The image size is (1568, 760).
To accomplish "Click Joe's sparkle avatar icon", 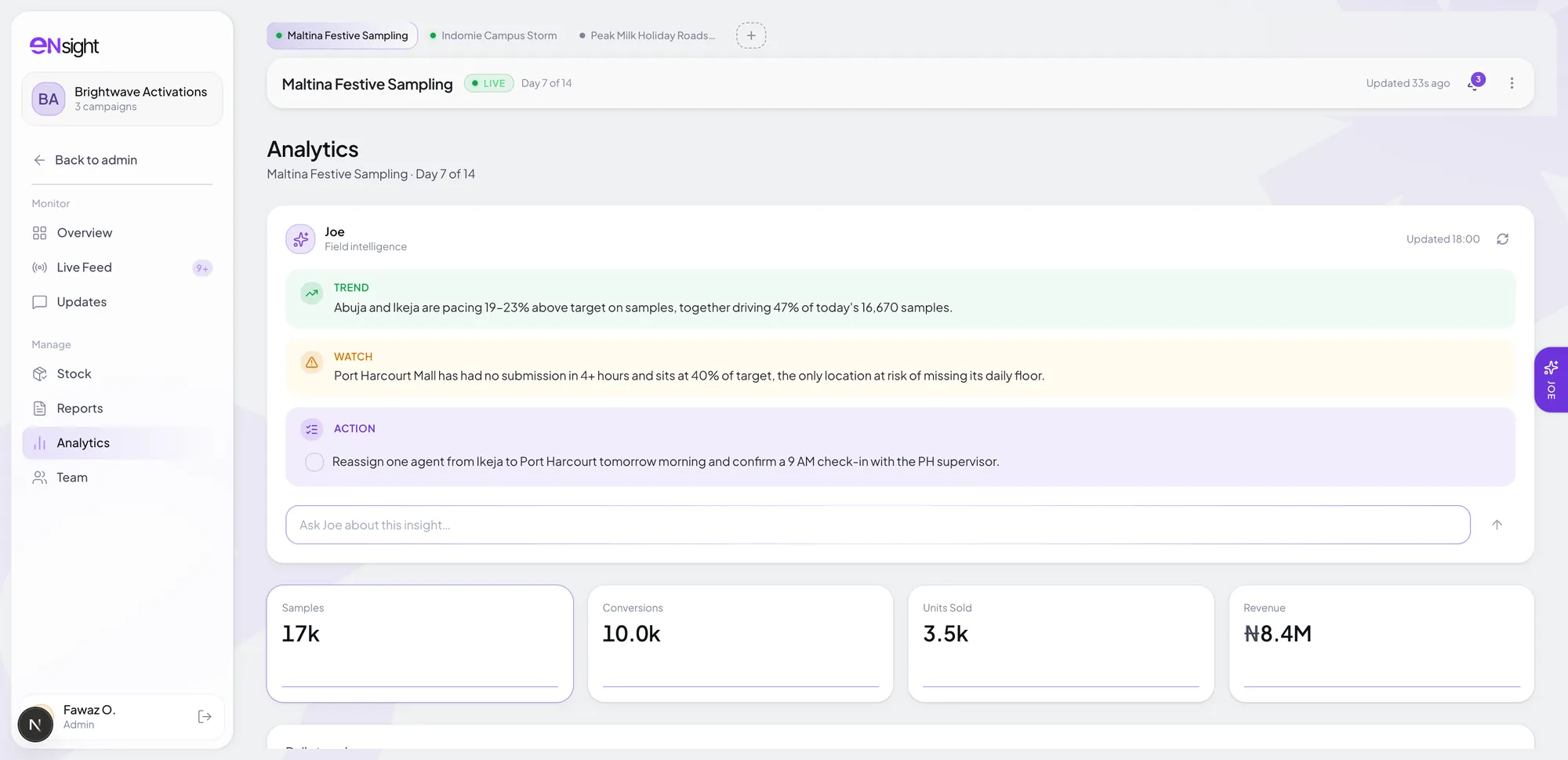I will pos(301,239).
